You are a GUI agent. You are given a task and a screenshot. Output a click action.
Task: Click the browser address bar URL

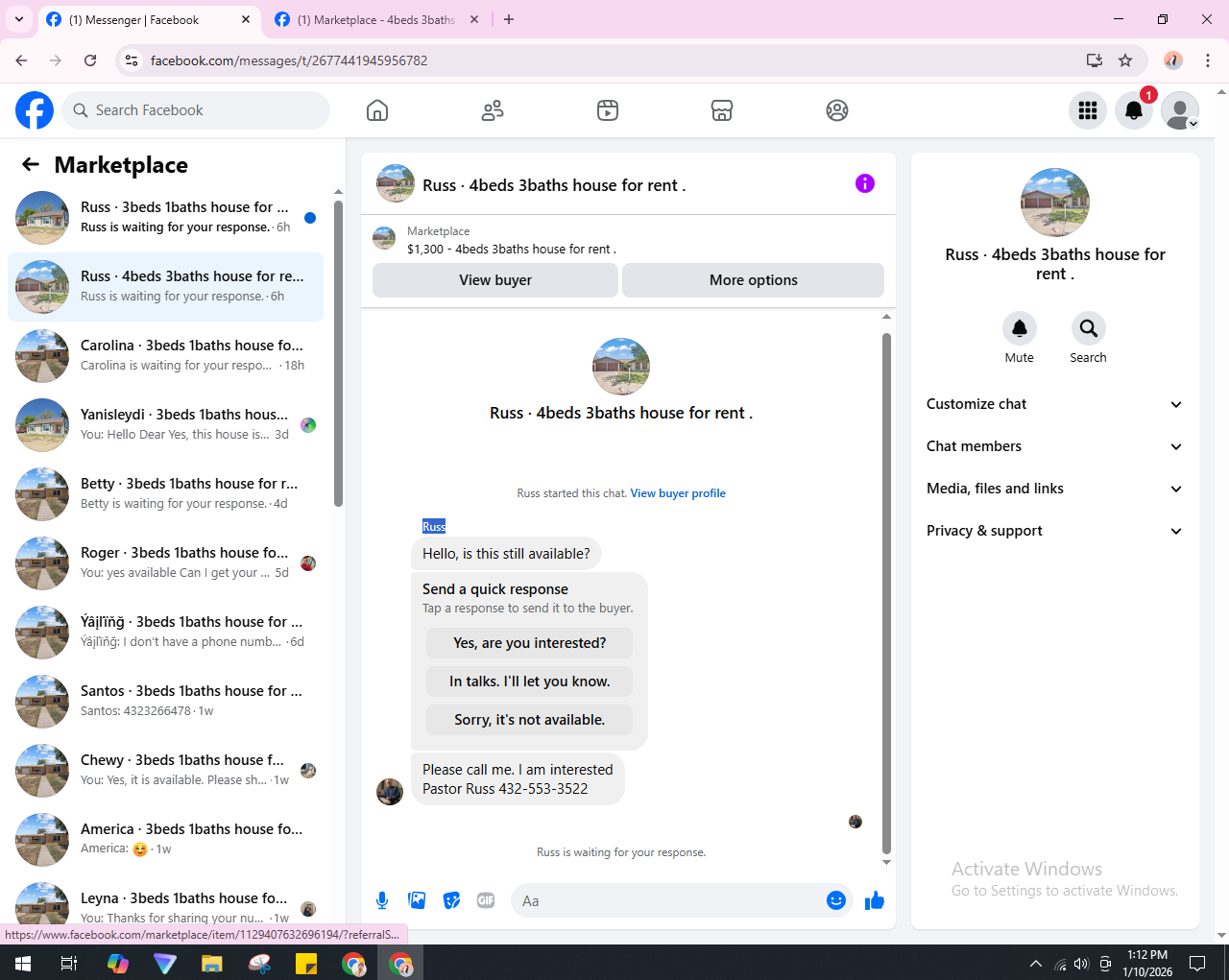click(x=289, y=60)
